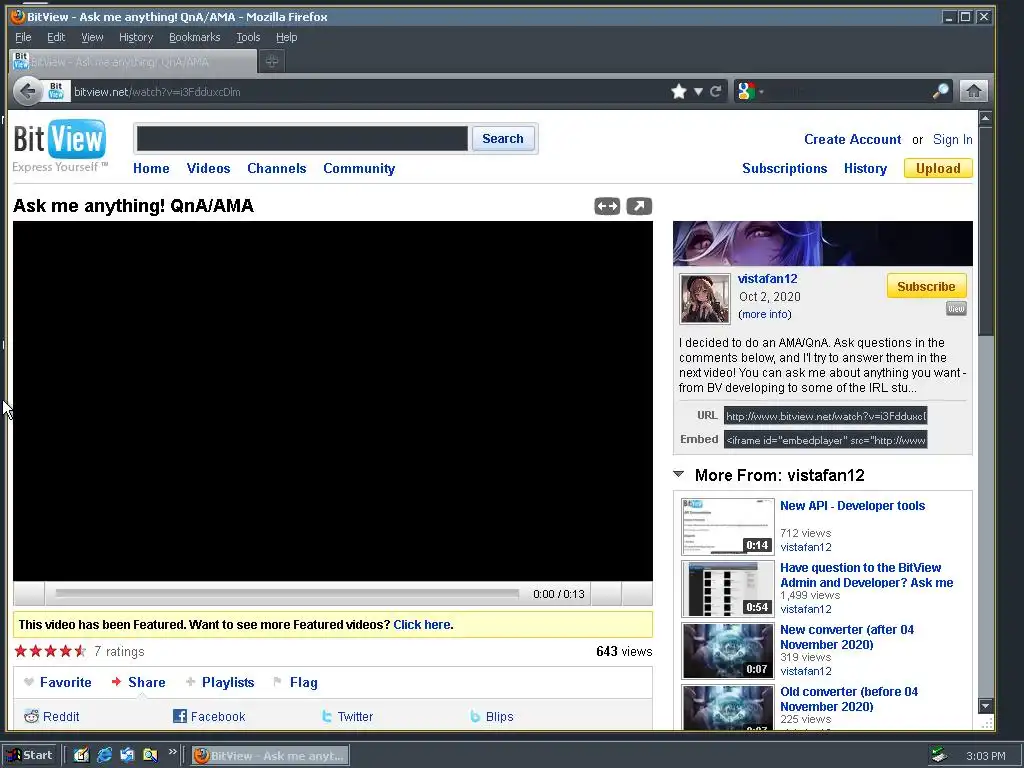Click the small View badge under Subscribe
This screenshot has height=768, width=1024.
(x=956, y=308)
